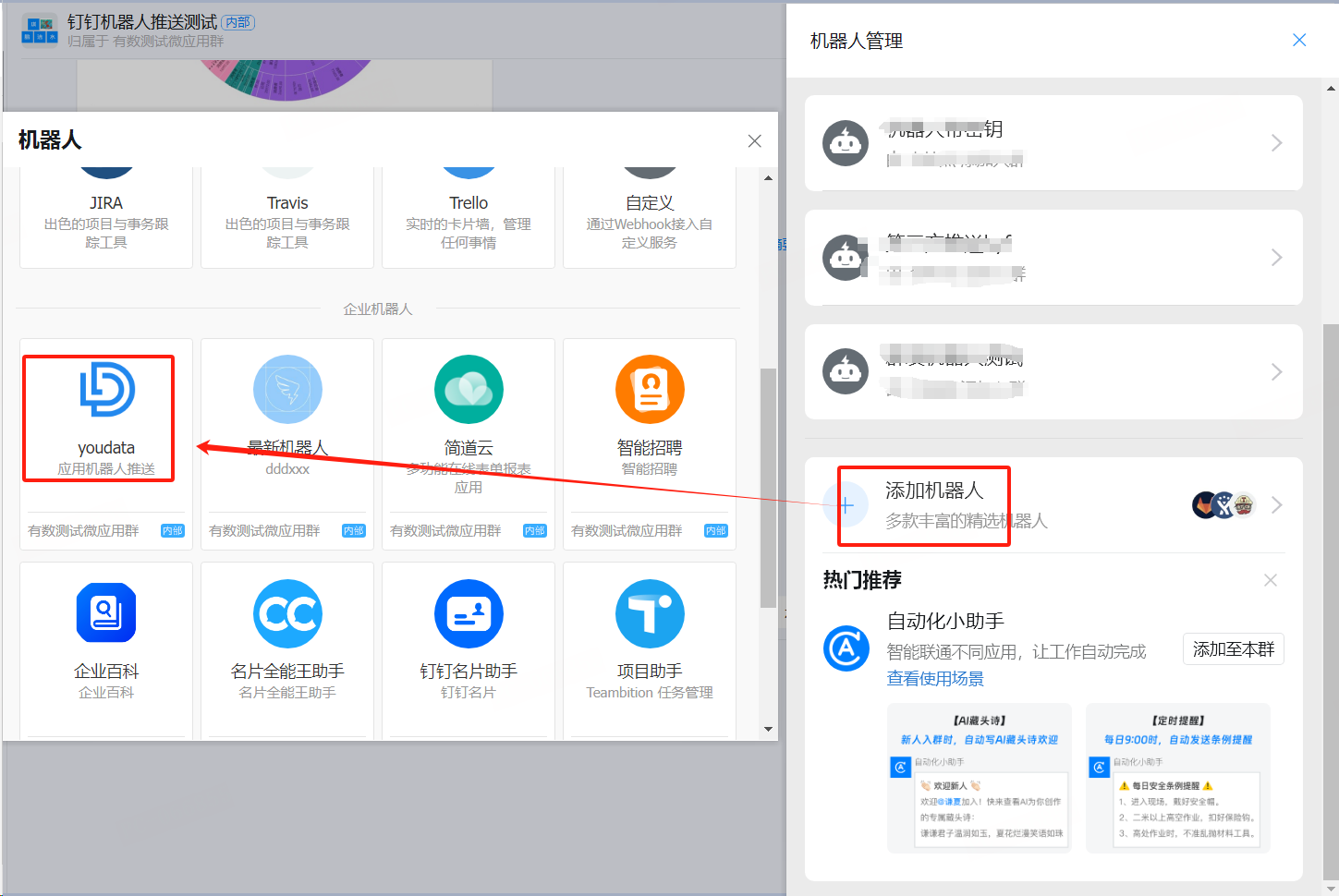Viewport: 1339px width, 896px height.
Task: Select the youdata robot icon
Action: 107,390
